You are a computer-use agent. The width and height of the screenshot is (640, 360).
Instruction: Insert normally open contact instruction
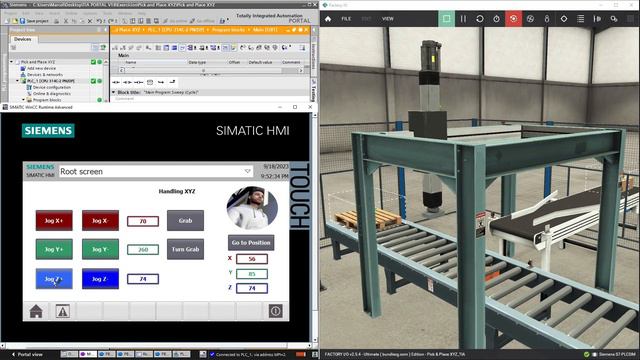click(x=116, y=82)
